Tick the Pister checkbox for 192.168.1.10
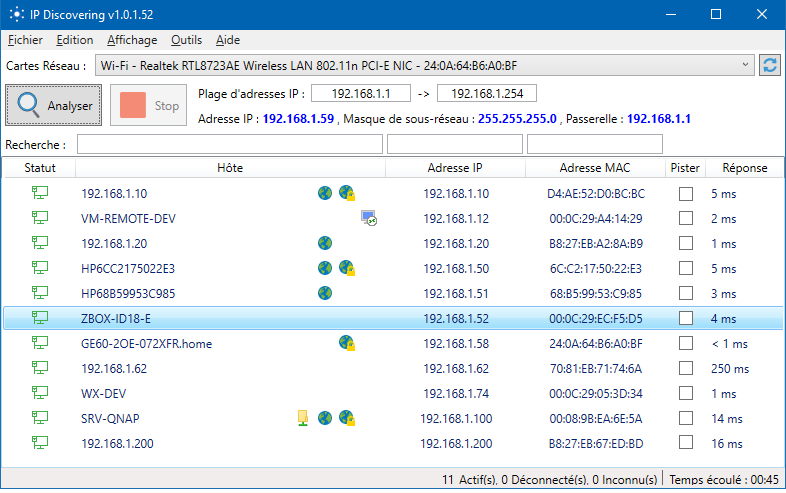786x493 pixels. coord(686,194)
